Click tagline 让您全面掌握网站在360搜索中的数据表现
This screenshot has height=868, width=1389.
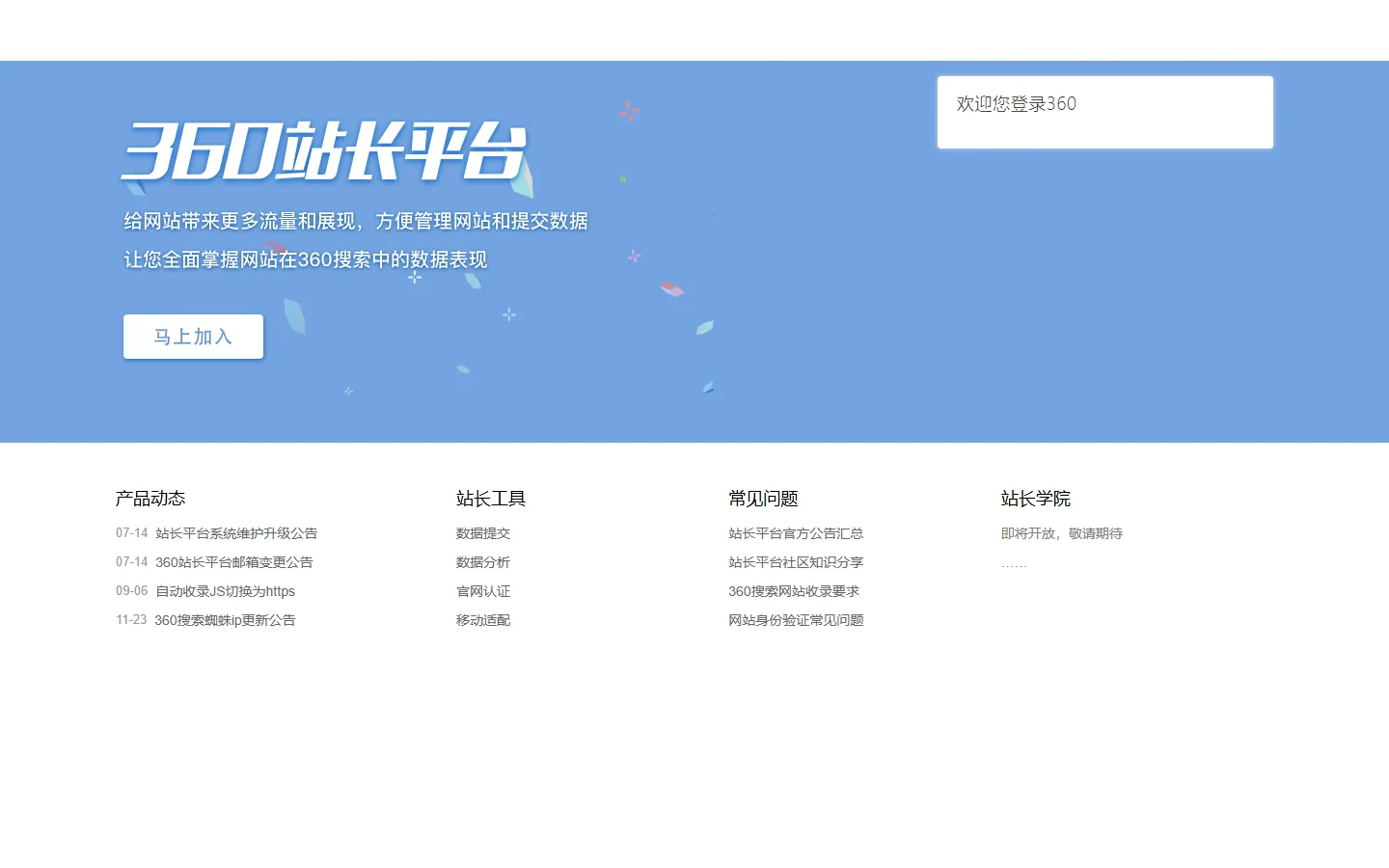pos(306,260)
